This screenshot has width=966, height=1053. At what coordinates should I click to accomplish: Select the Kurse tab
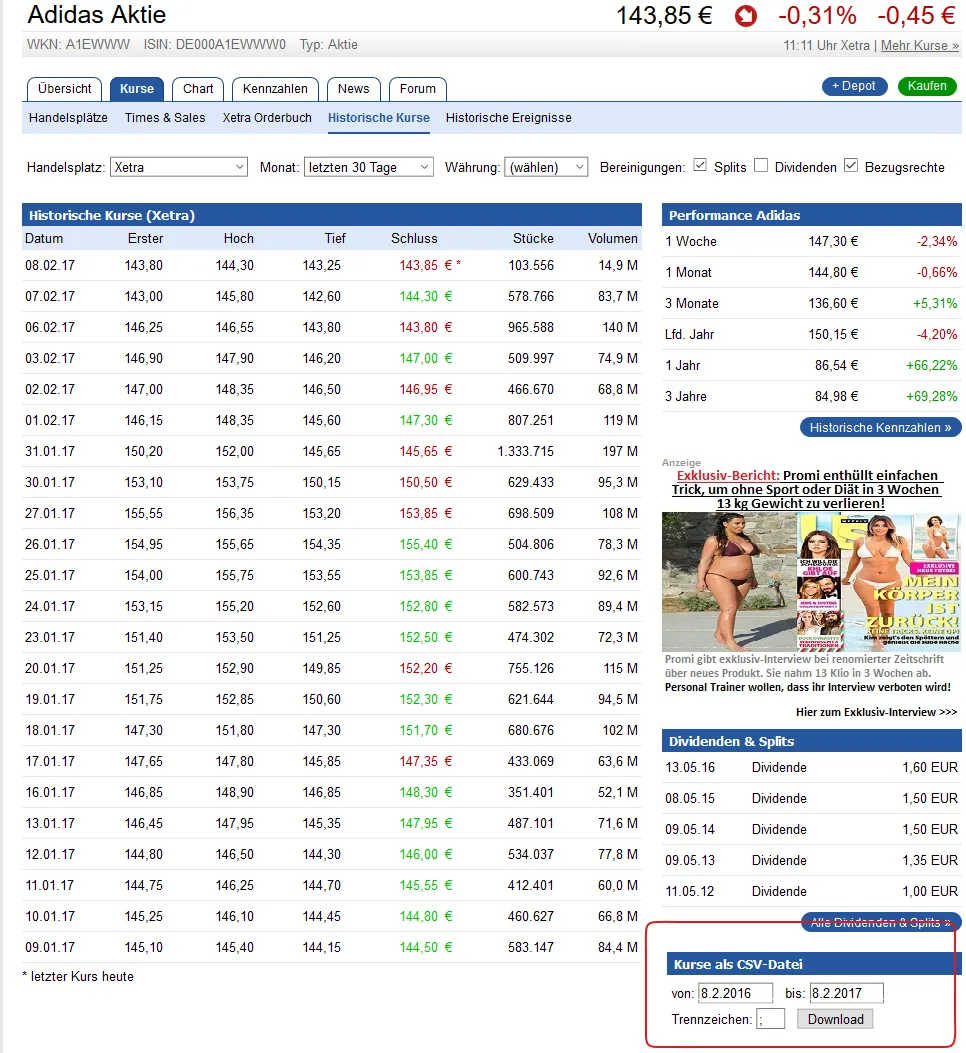(137, 89)
